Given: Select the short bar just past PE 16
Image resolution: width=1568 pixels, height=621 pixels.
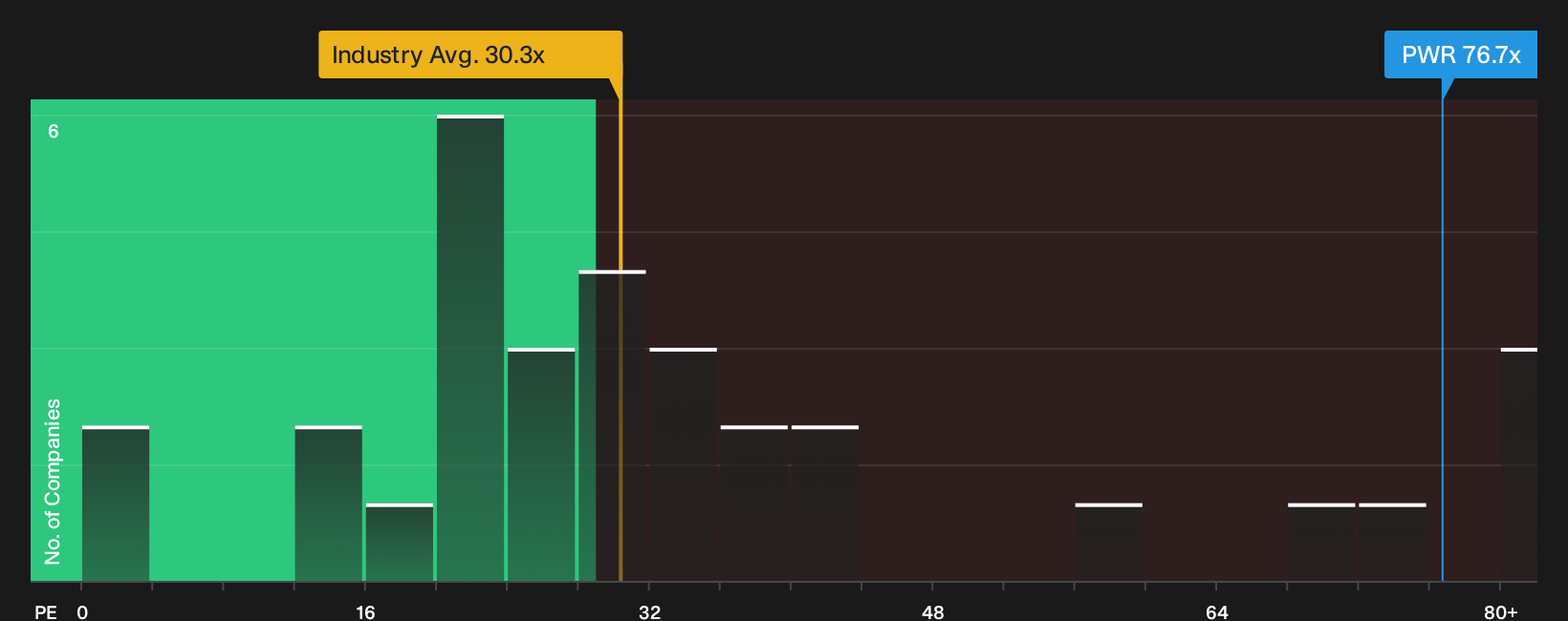Looking at the screenshot, I should 400,543.
